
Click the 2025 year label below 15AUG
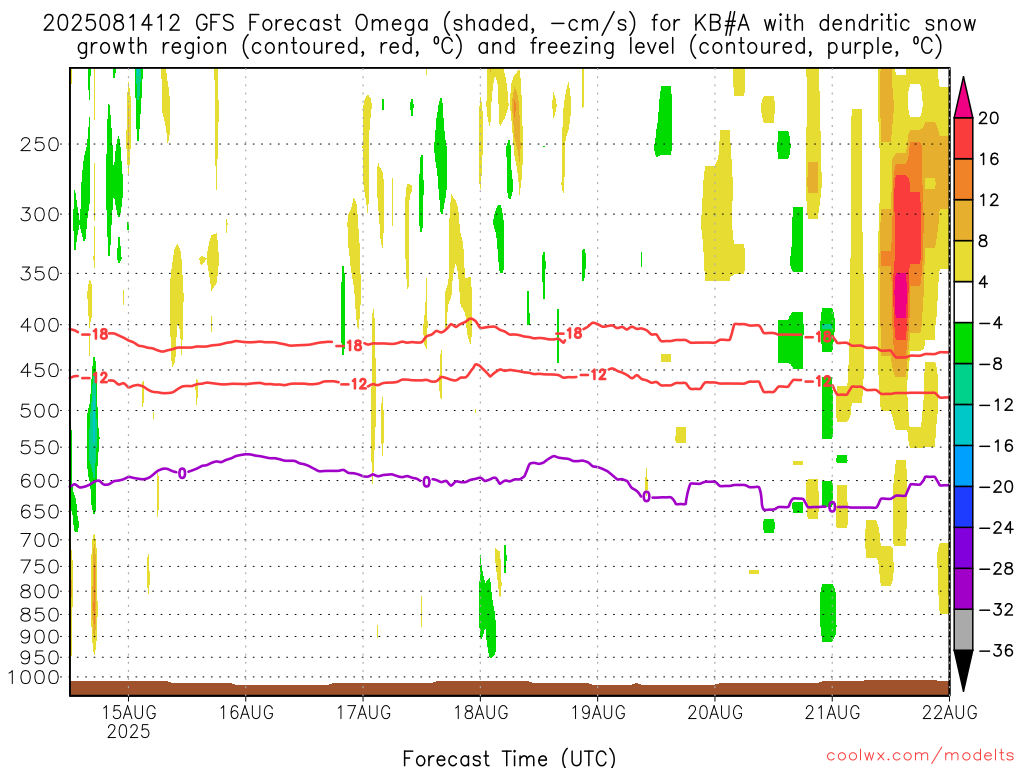[129, 731]
